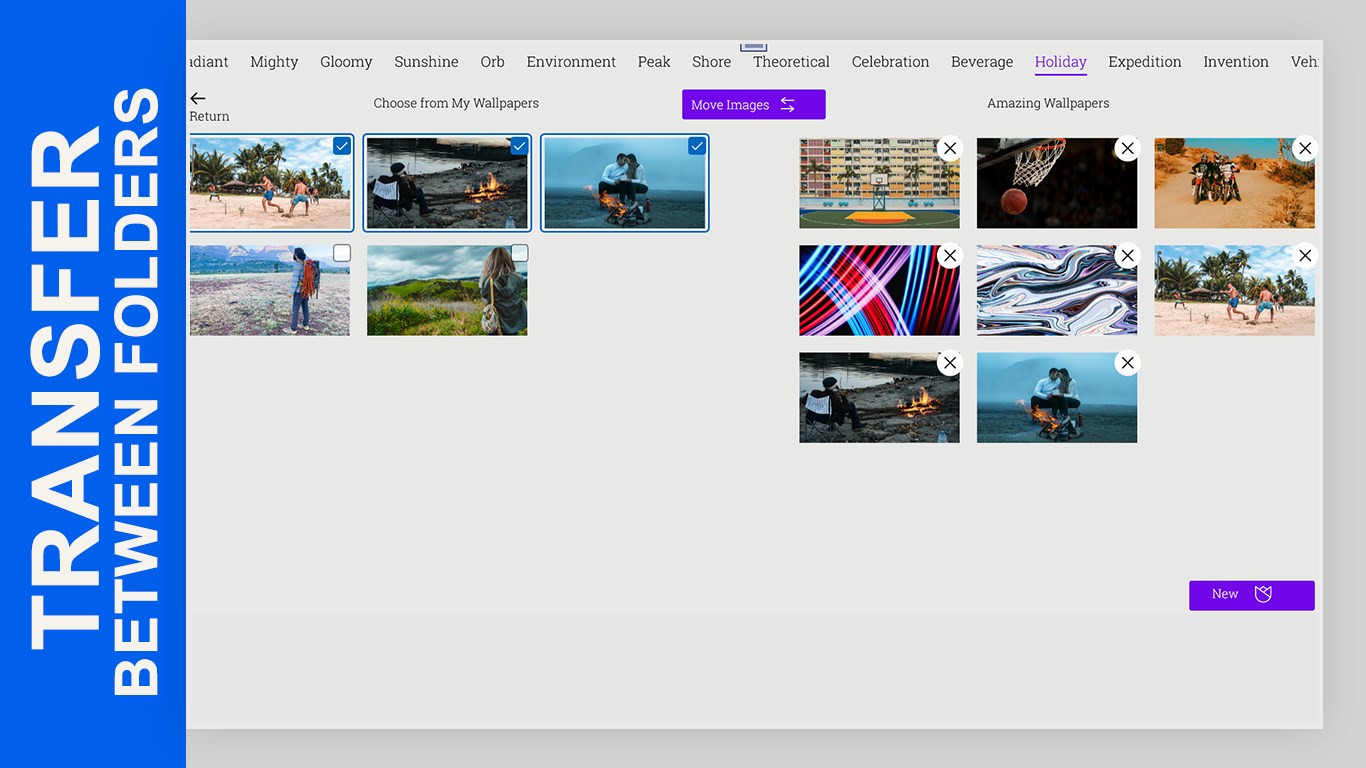Image resolution: width=1366 pixels, height=768 pixels.
Task: Click the beach wallpaper thumbnail in Amazing Wallpapers
Action: tap(1235, 291)
